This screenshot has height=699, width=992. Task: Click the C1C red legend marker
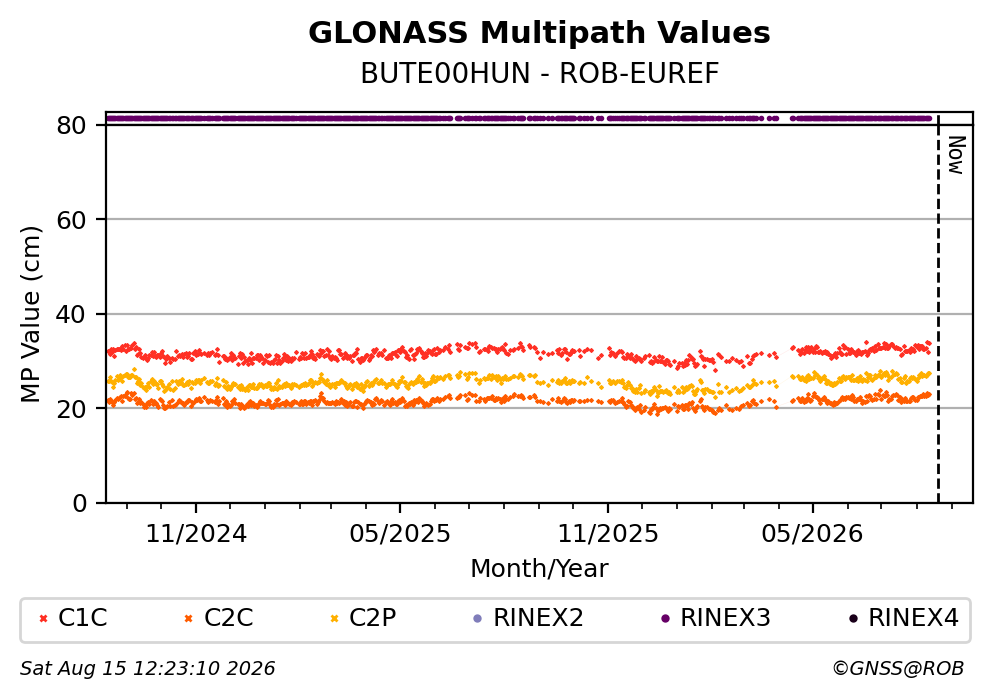(x=43, y=619)
